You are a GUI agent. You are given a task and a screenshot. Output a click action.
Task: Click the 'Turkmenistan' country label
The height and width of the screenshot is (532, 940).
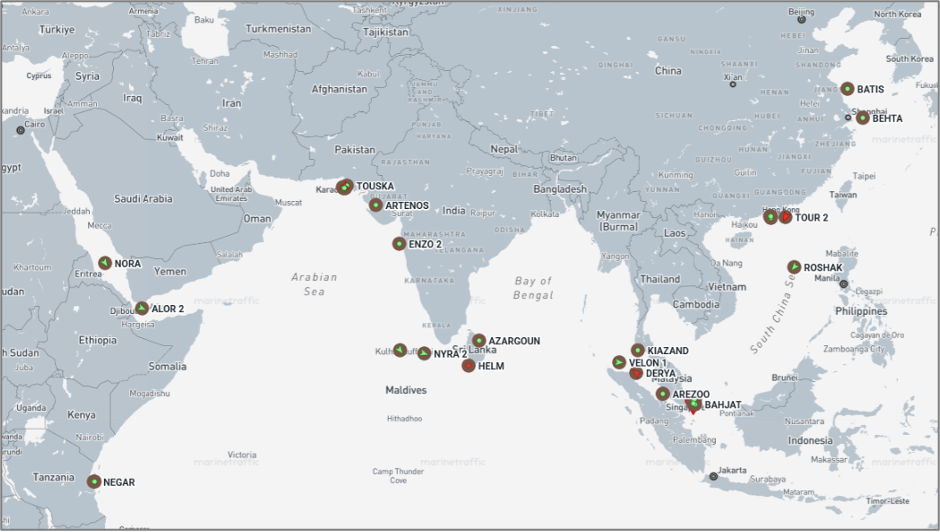278,29
